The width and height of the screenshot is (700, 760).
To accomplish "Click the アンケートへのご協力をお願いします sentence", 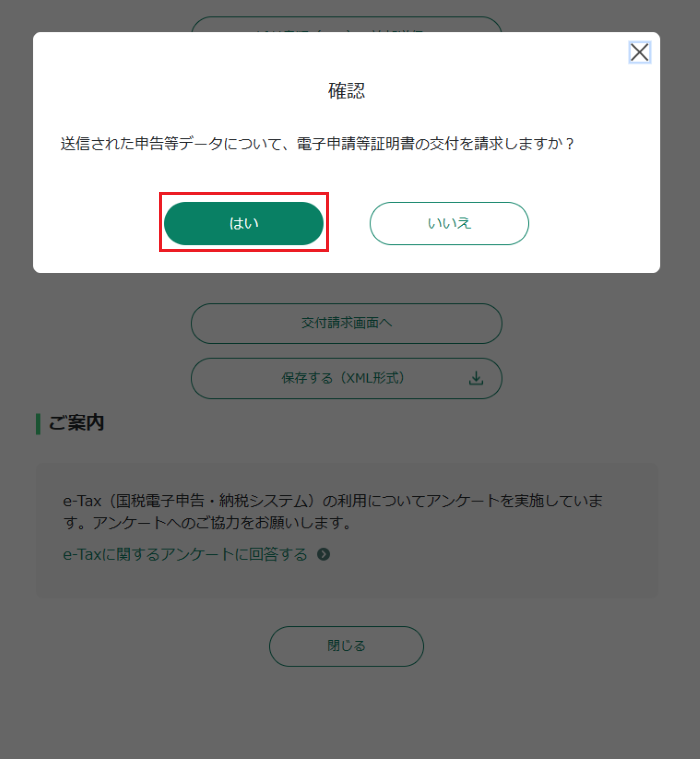I will point(222,522).
